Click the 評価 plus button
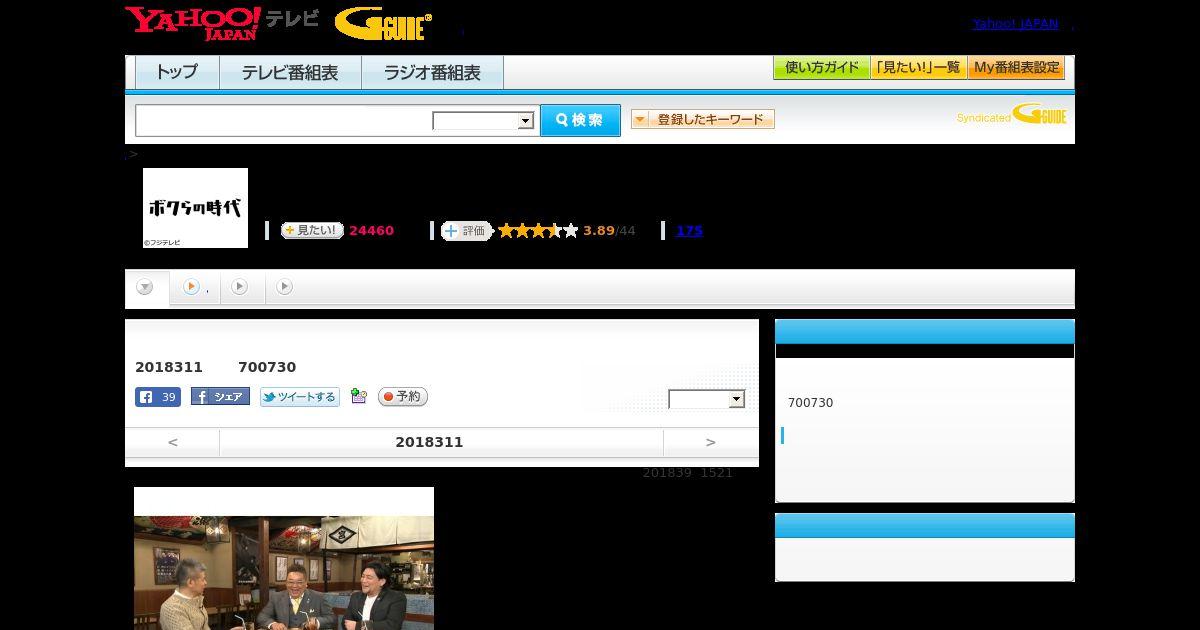 point(466,231)
